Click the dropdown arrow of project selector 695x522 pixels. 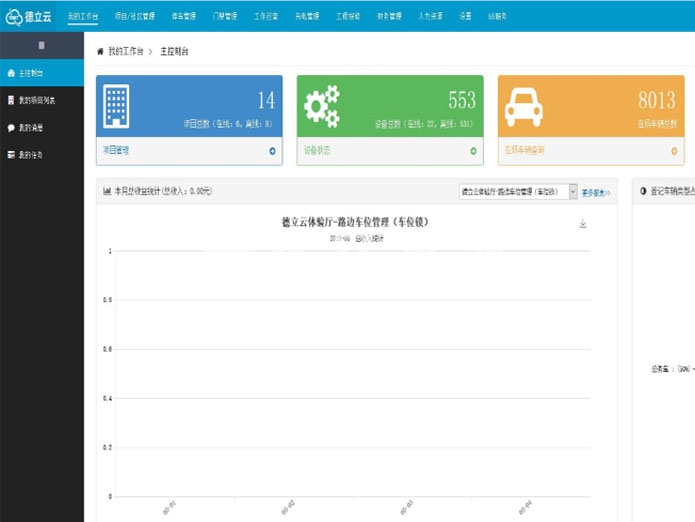point(573,191)
